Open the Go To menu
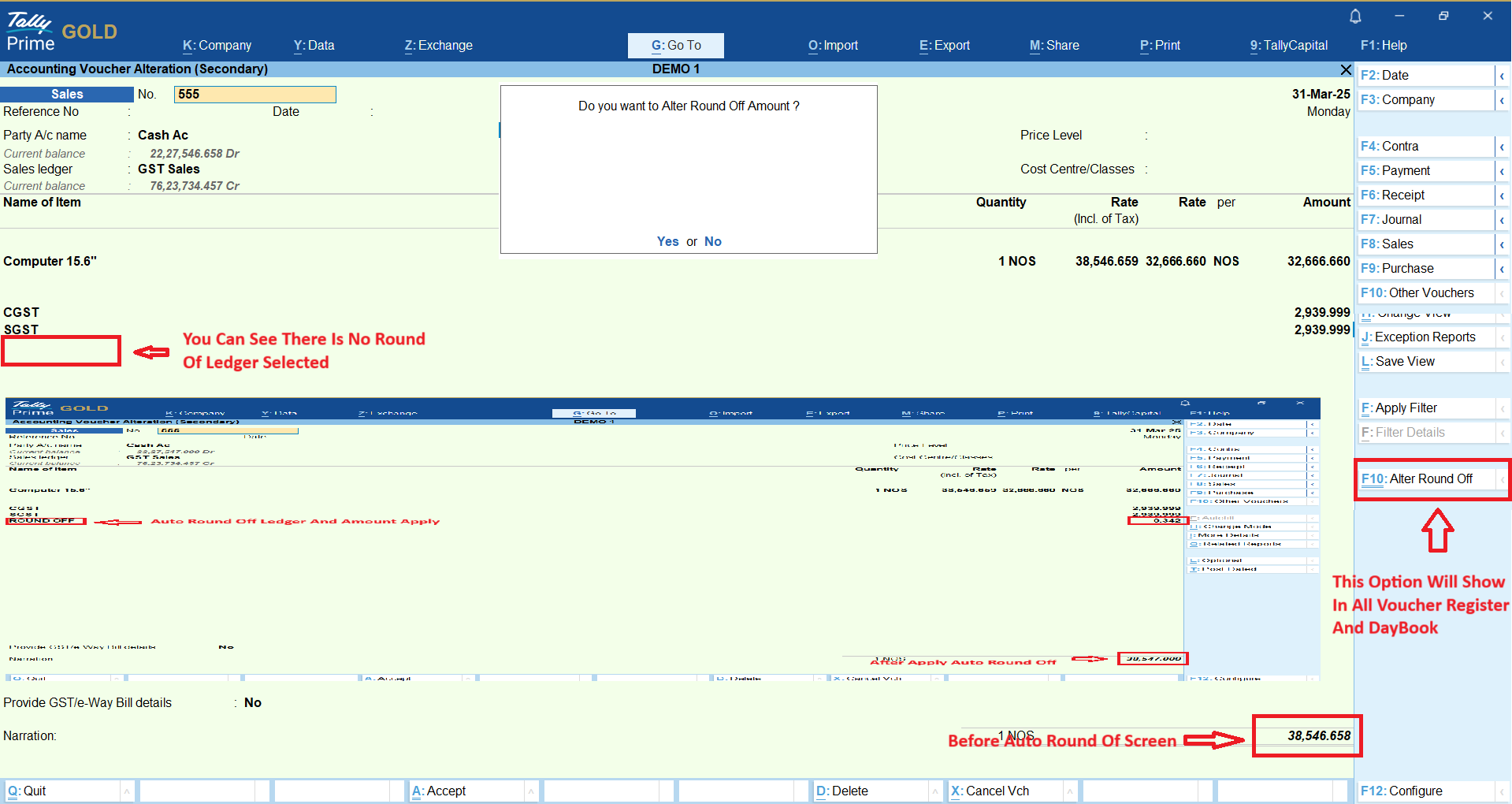The height and width of the screenshot is (804, 1512). click(x=675, y=46)
